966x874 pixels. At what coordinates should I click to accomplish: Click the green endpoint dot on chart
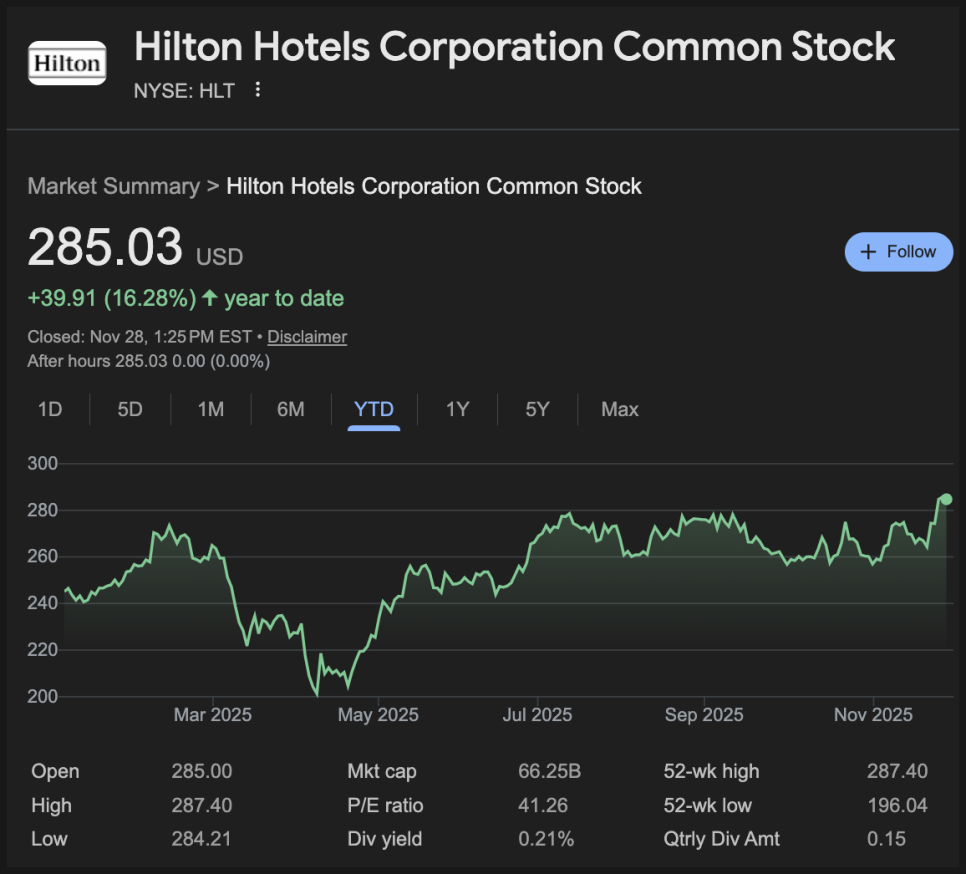(x=946, y=499)
